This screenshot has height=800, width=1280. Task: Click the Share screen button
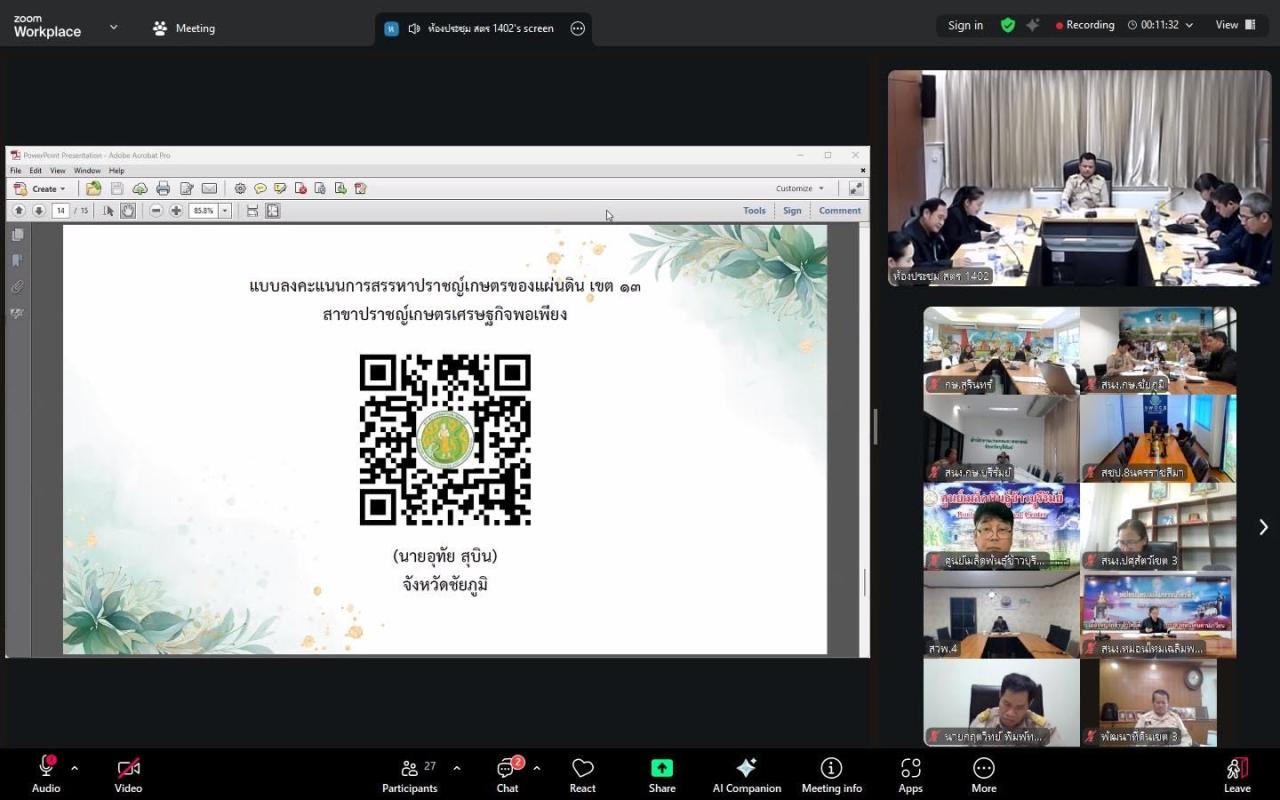point(662,774)
